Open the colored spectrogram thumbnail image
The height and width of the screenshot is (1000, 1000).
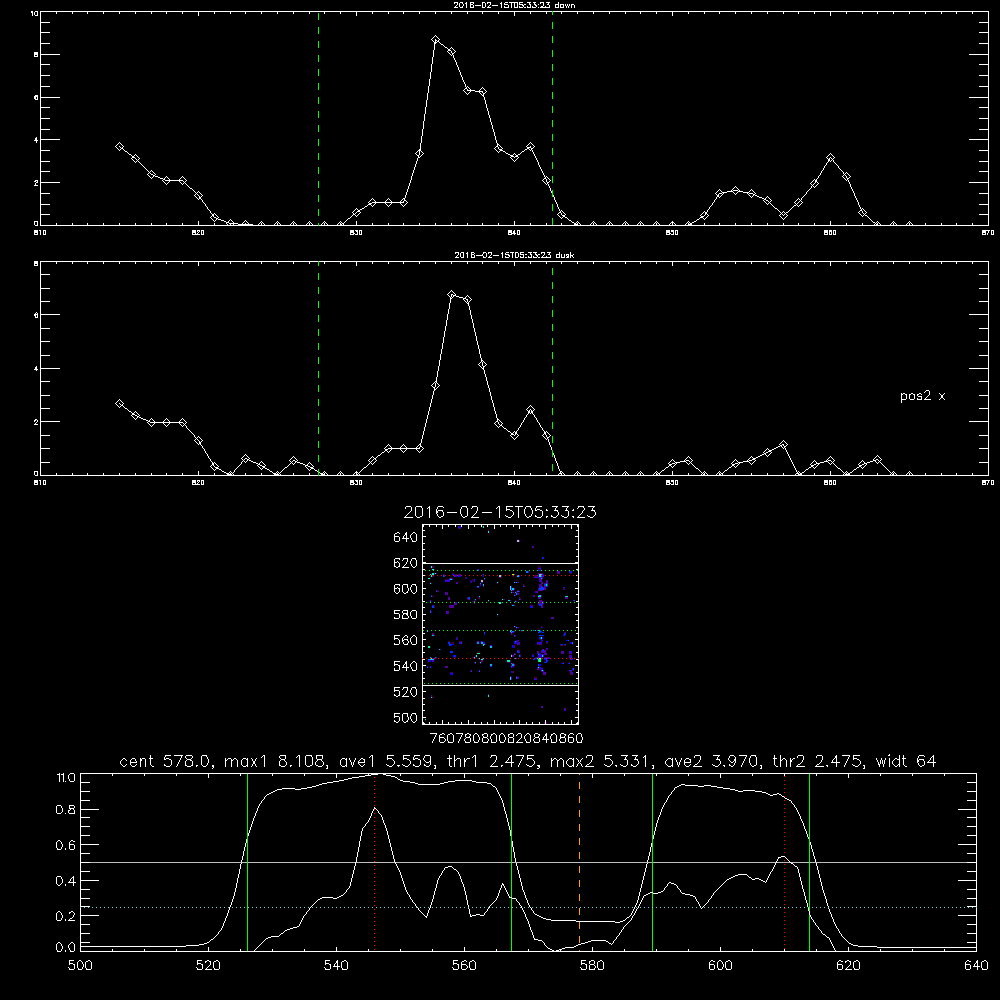(500, 624)
